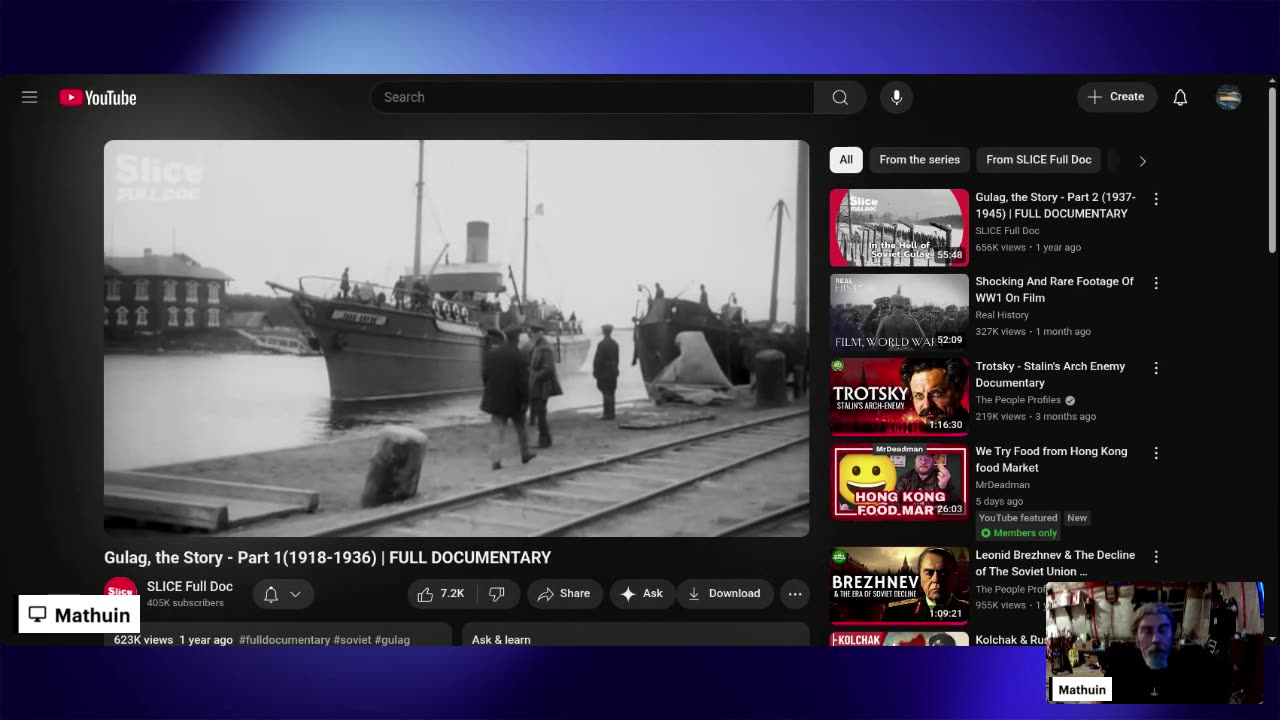1280x720 pixels.
Task: Click the '405K subscribers' text
Action: tap(185, 603)
